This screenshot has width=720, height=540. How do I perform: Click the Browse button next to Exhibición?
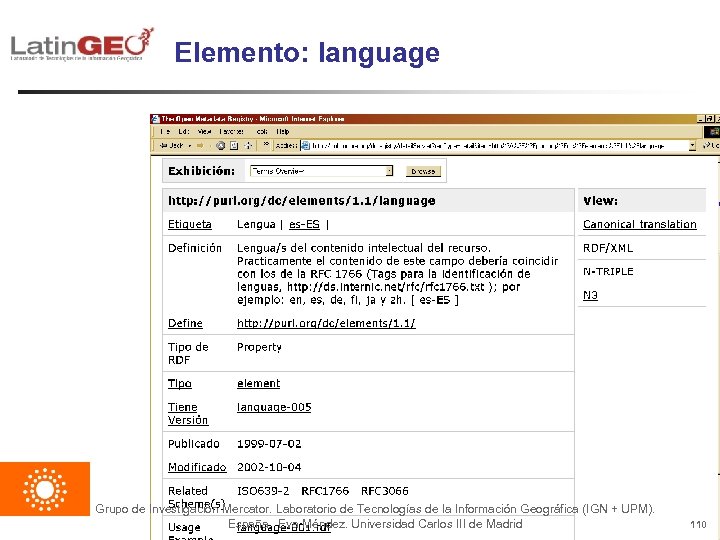click(423, 171)
